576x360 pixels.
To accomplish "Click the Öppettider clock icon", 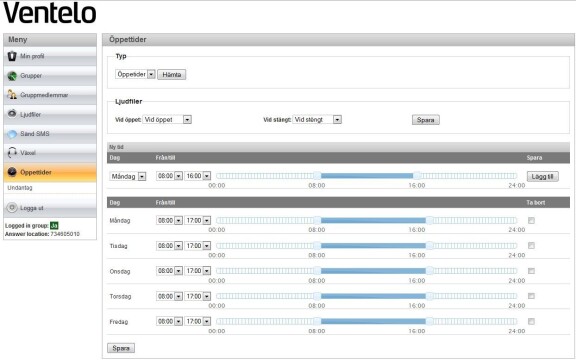I will (x=12, y=172).
